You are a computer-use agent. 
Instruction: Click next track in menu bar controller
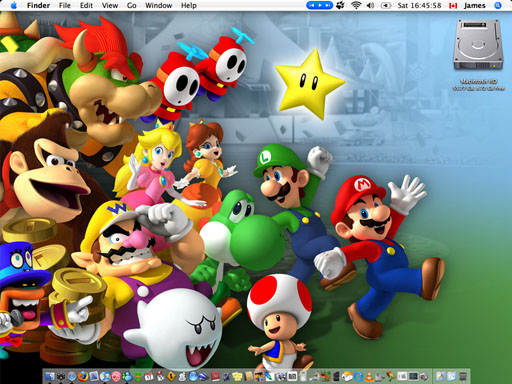tap(328, 5)
